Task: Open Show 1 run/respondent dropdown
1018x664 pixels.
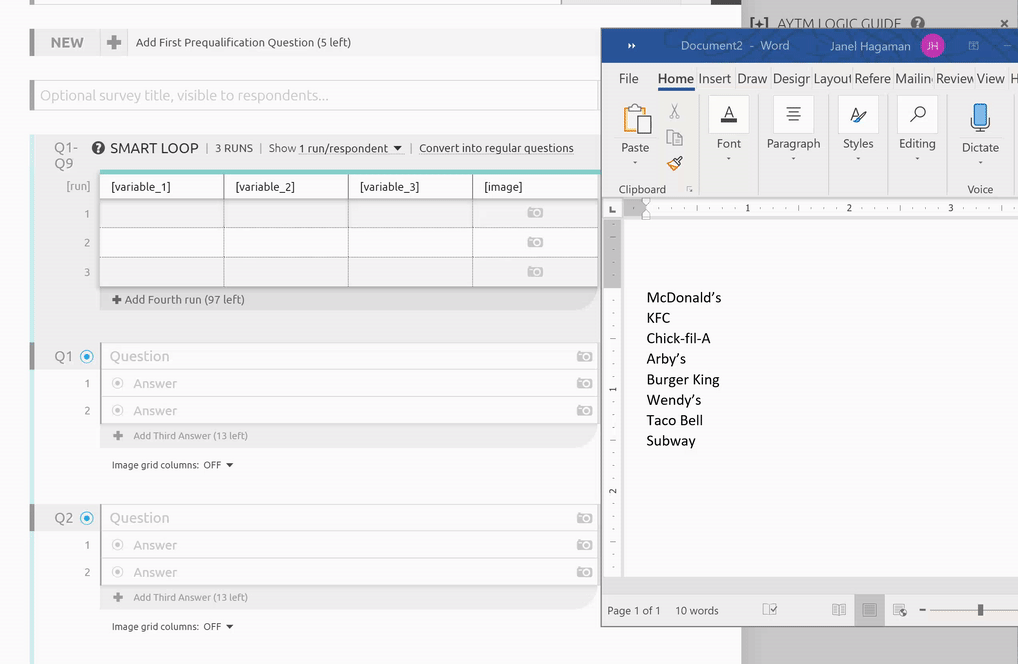Action: [x=351, y=148]
